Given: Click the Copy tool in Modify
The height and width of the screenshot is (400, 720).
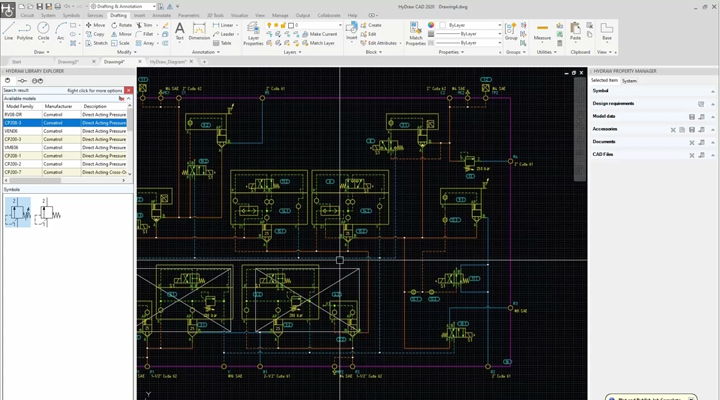Looking at the screenshot, I should (x=95, y=34).
